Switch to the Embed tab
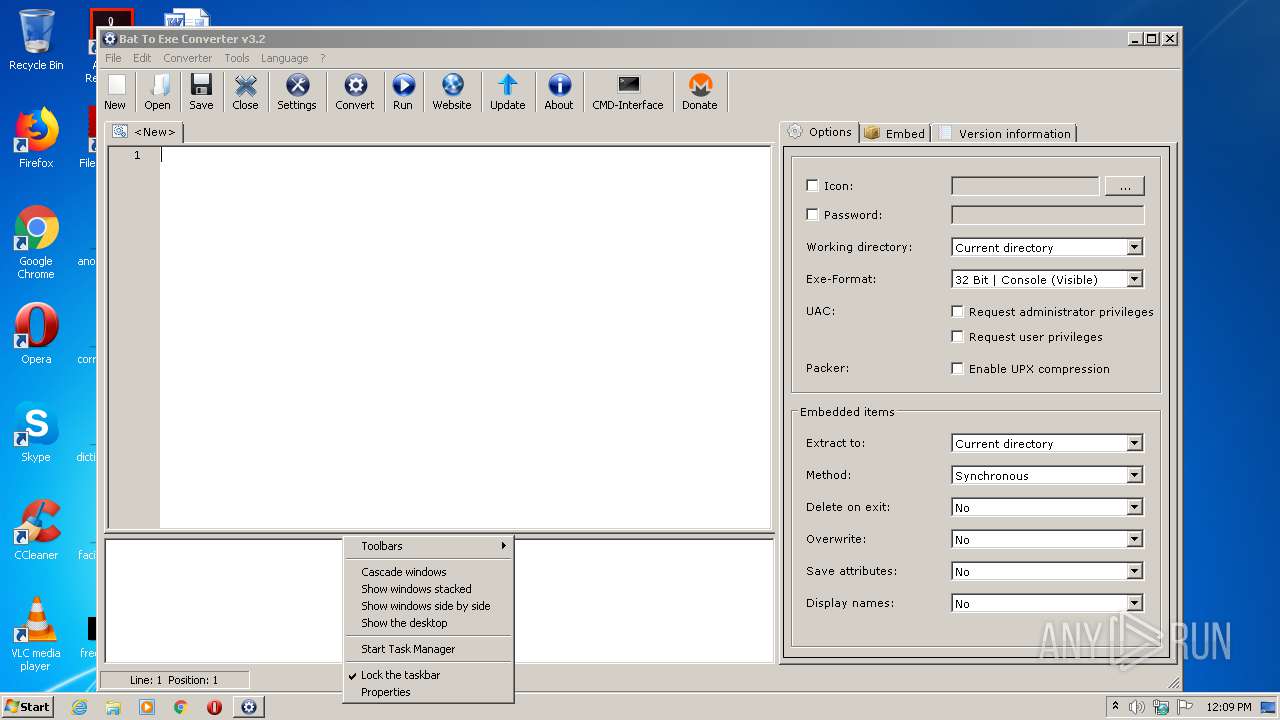The width and height of the screenshot is (1280, 720). (896, 133)
